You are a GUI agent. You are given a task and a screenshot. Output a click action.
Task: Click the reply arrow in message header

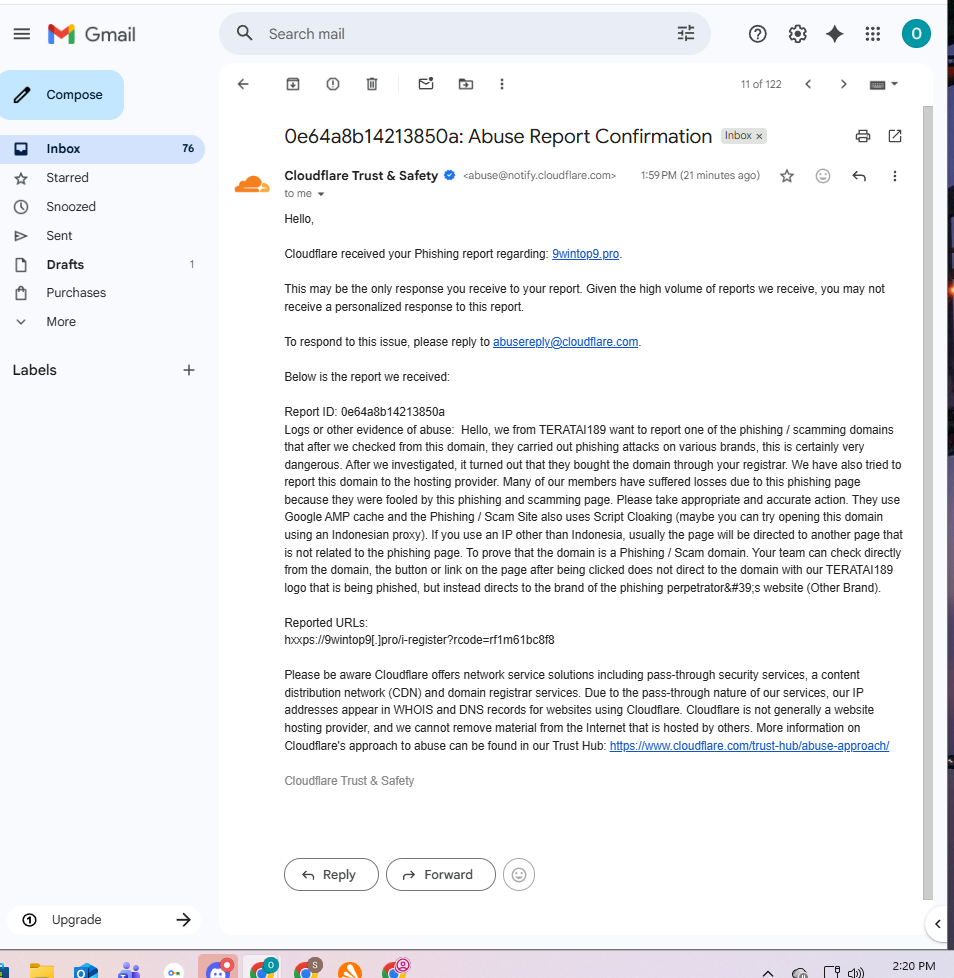pos(859,177)
